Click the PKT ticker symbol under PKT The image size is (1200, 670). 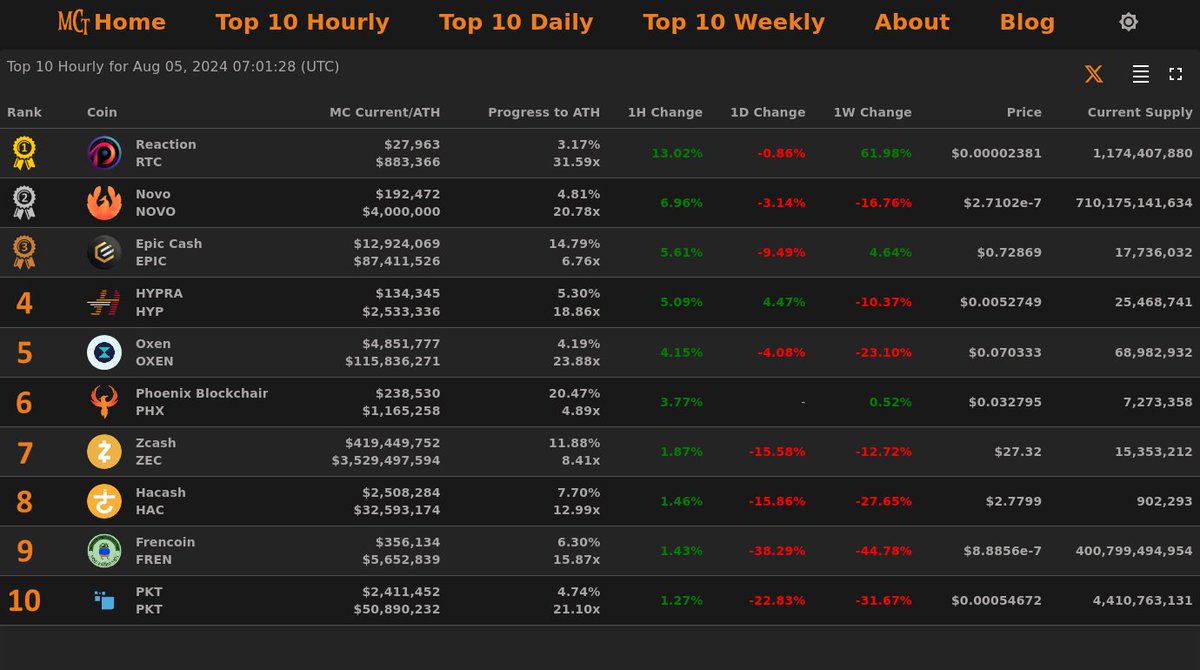[x=149, y=609]
